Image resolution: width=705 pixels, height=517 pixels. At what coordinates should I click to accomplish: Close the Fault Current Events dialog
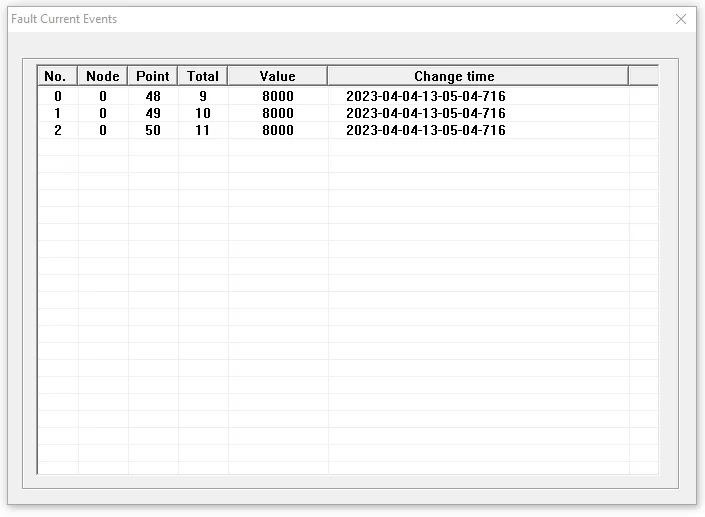tap(681, 19)
